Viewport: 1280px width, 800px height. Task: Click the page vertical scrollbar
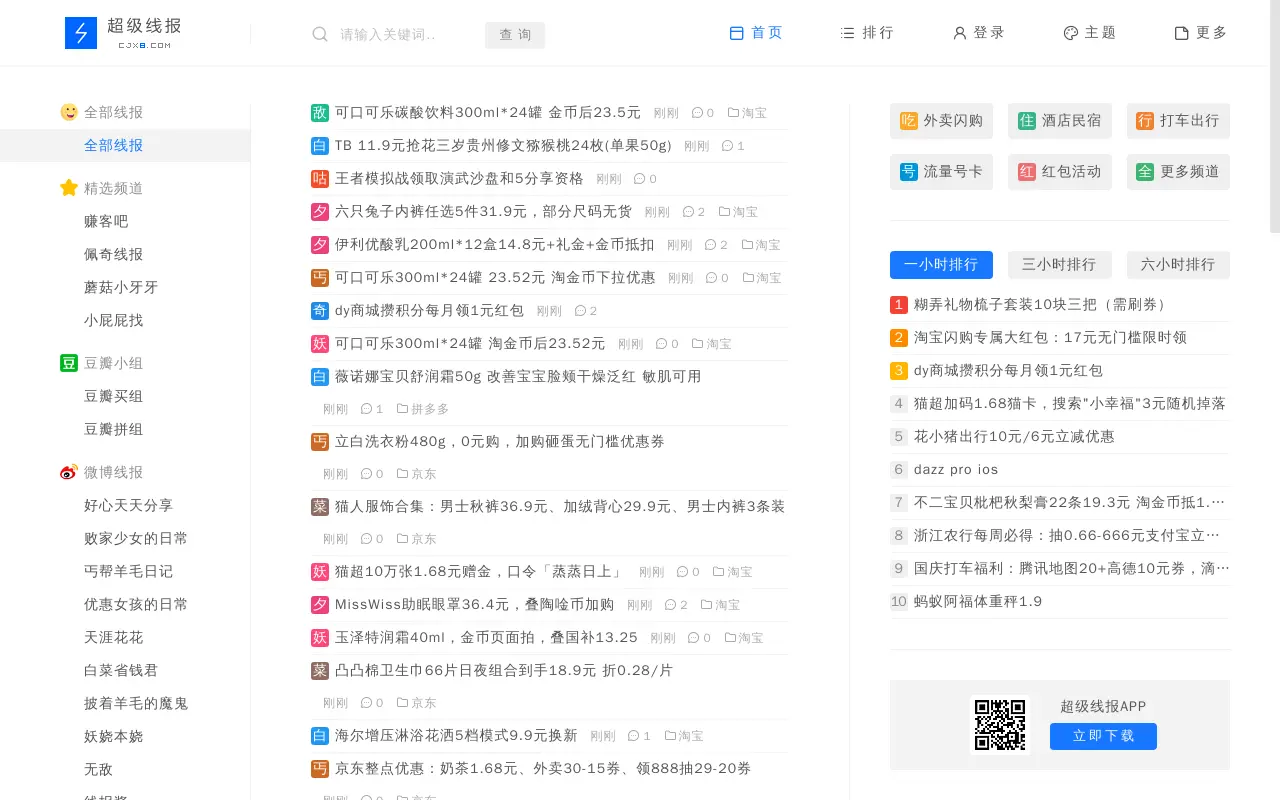(1275, 116)
